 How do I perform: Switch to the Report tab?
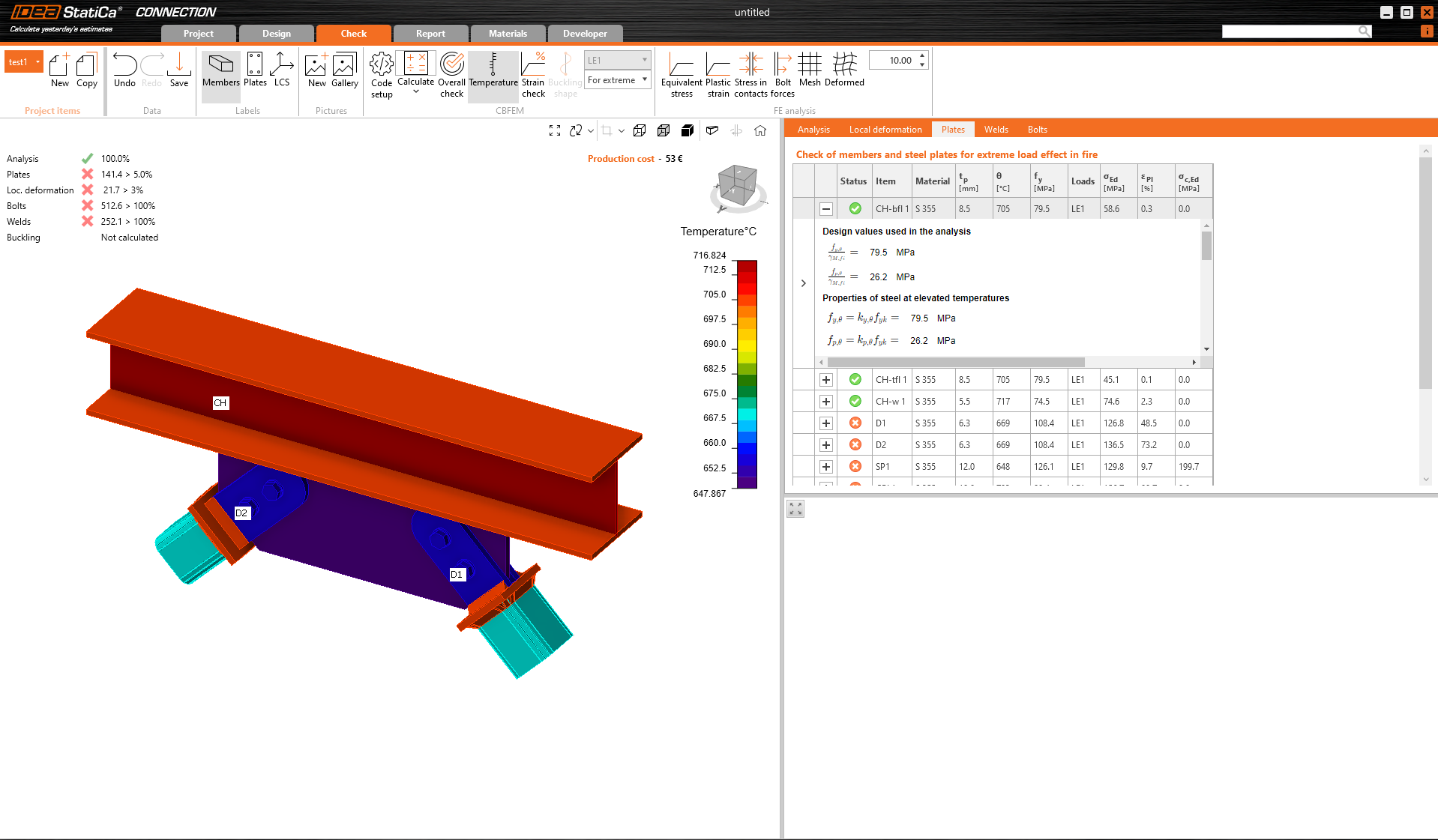[430, 34]
